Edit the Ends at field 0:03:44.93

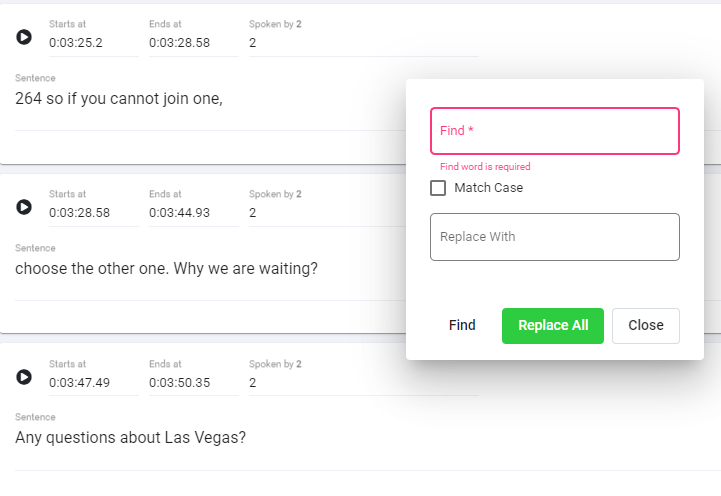(x=194, y=213)
